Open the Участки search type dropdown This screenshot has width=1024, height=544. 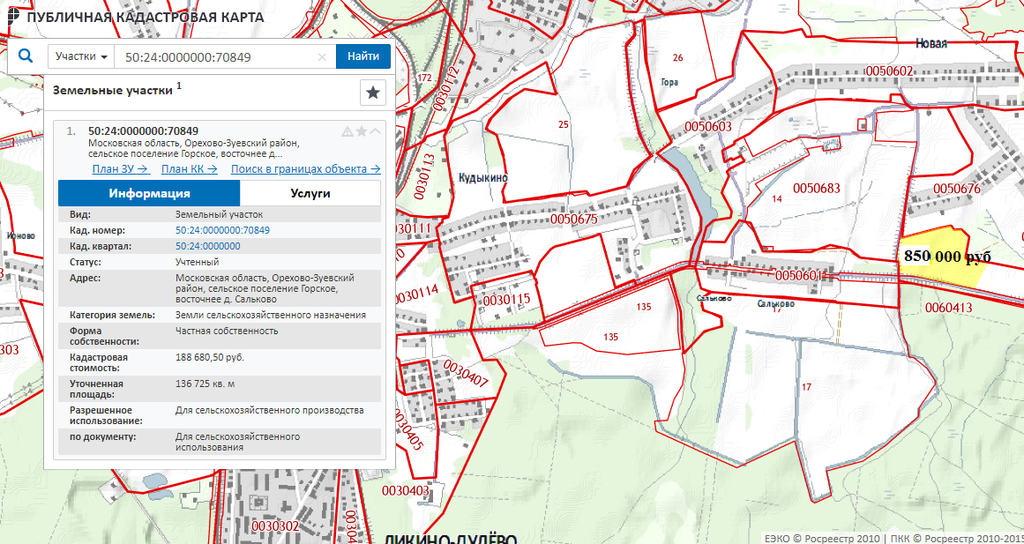tap(81, 57)
